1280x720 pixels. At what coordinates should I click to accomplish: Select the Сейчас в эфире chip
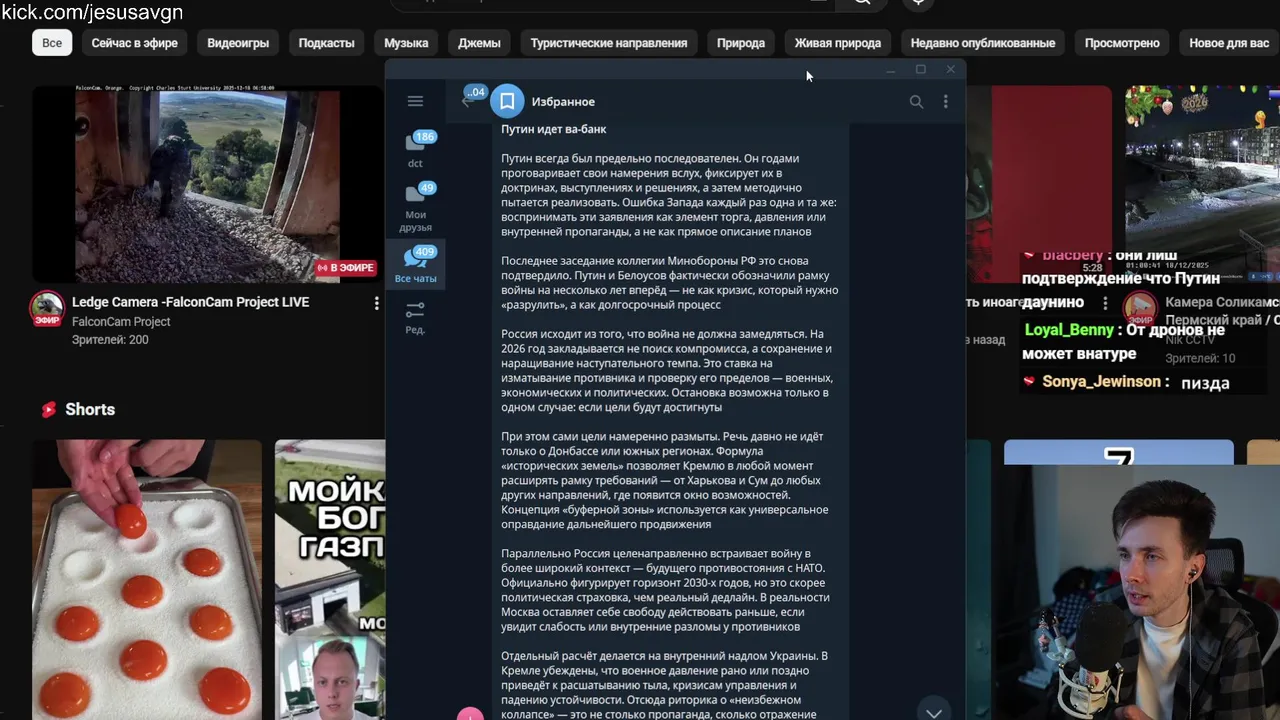pos(135,43)
